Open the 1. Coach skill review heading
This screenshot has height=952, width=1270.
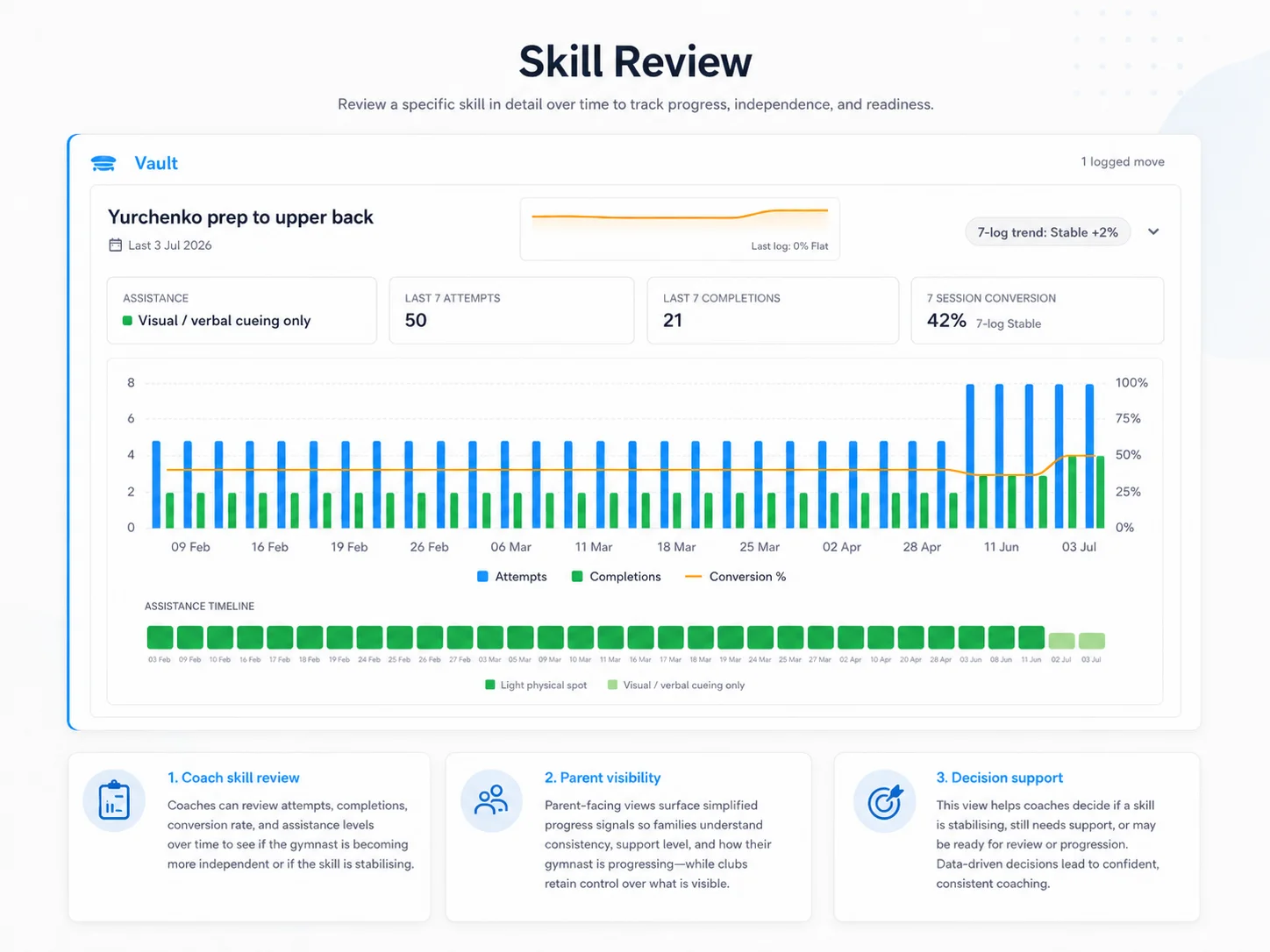click(233, 778)
